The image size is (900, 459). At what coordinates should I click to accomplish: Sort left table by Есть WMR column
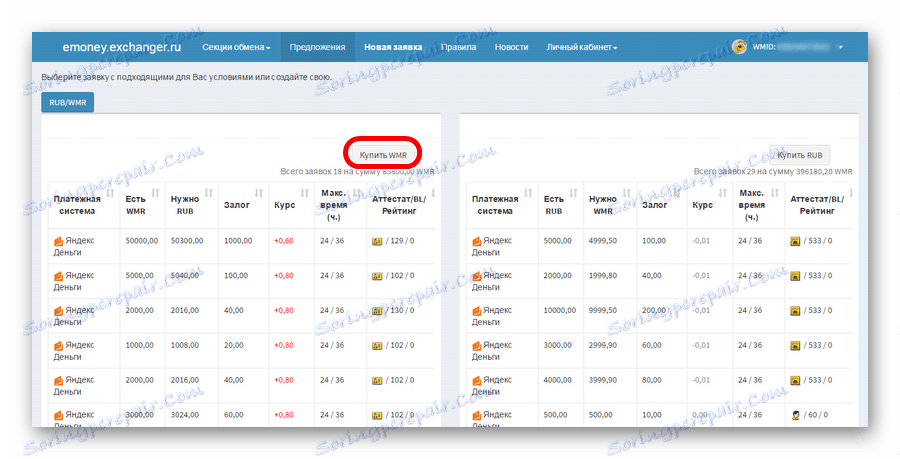[156, 192]
